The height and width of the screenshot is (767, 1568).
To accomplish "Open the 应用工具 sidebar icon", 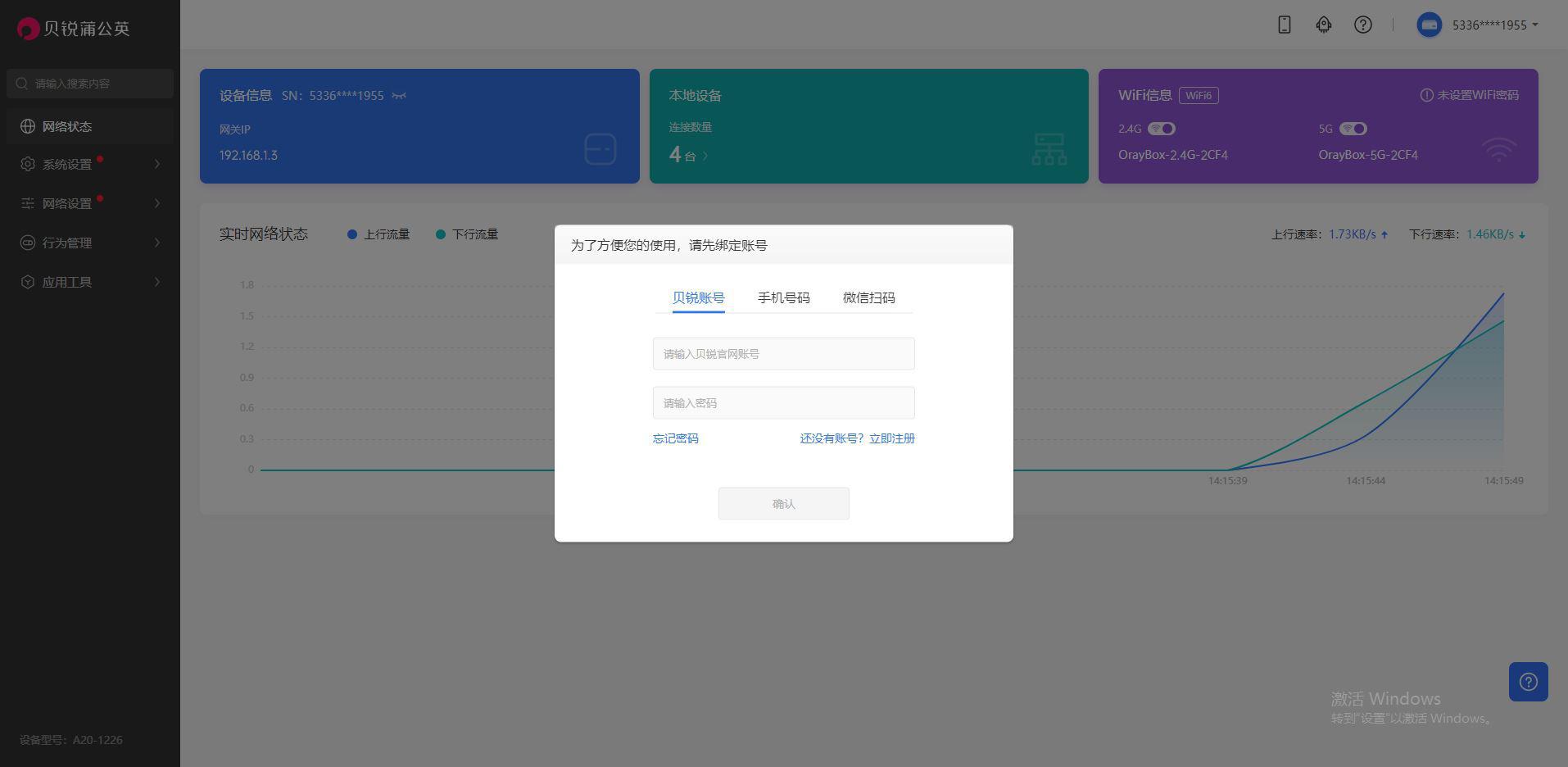I will click(x=27, y=282).
